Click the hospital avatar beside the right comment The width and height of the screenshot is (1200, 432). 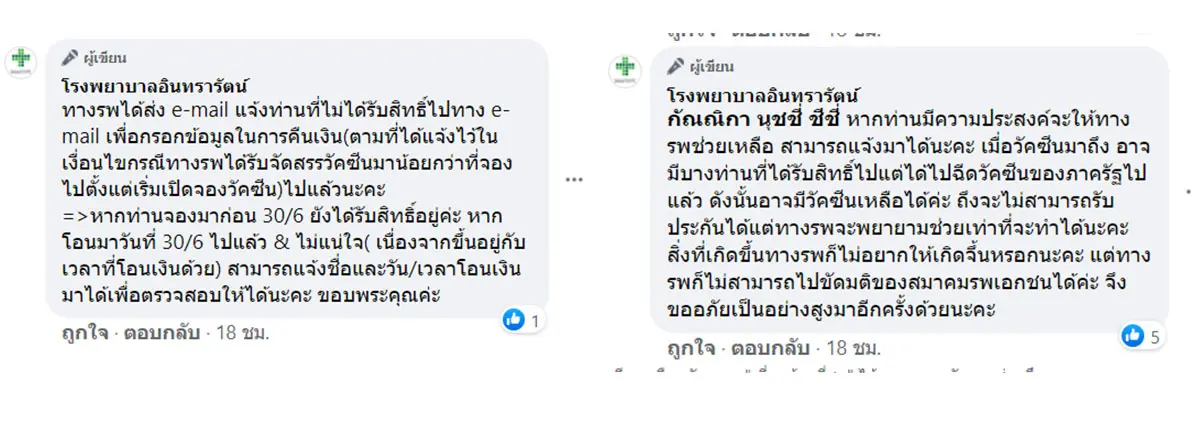(625, 70)
